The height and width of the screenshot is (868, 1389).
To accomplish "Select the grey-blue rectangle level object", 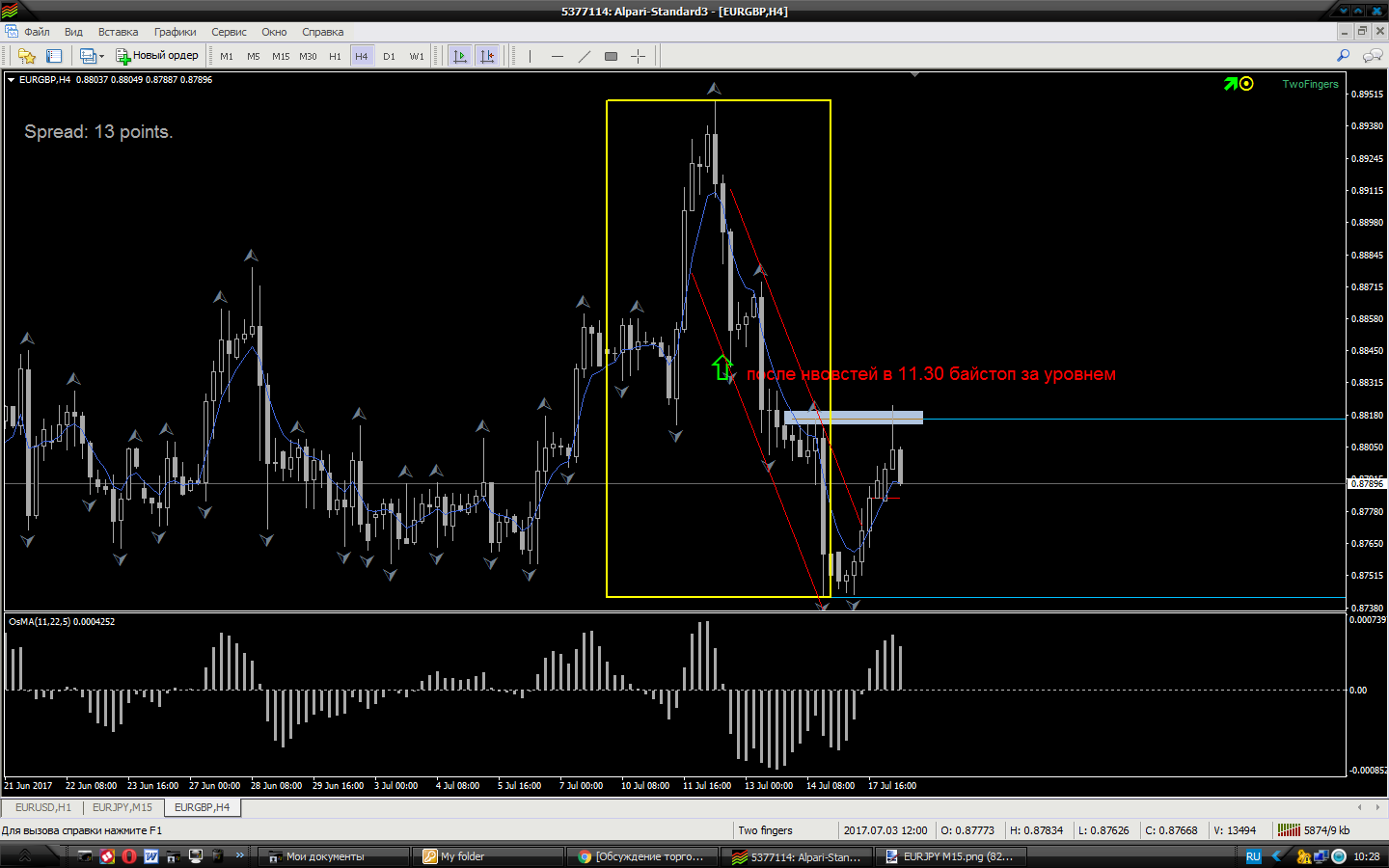I will click(x=854, y=418).
